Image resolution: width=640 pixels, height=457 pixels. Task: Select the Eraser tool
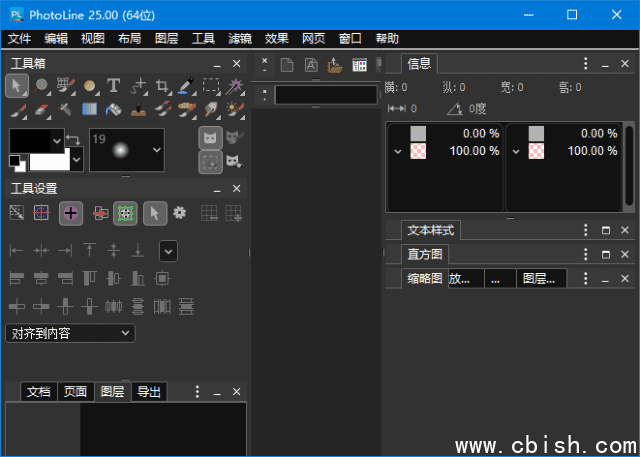41,110
